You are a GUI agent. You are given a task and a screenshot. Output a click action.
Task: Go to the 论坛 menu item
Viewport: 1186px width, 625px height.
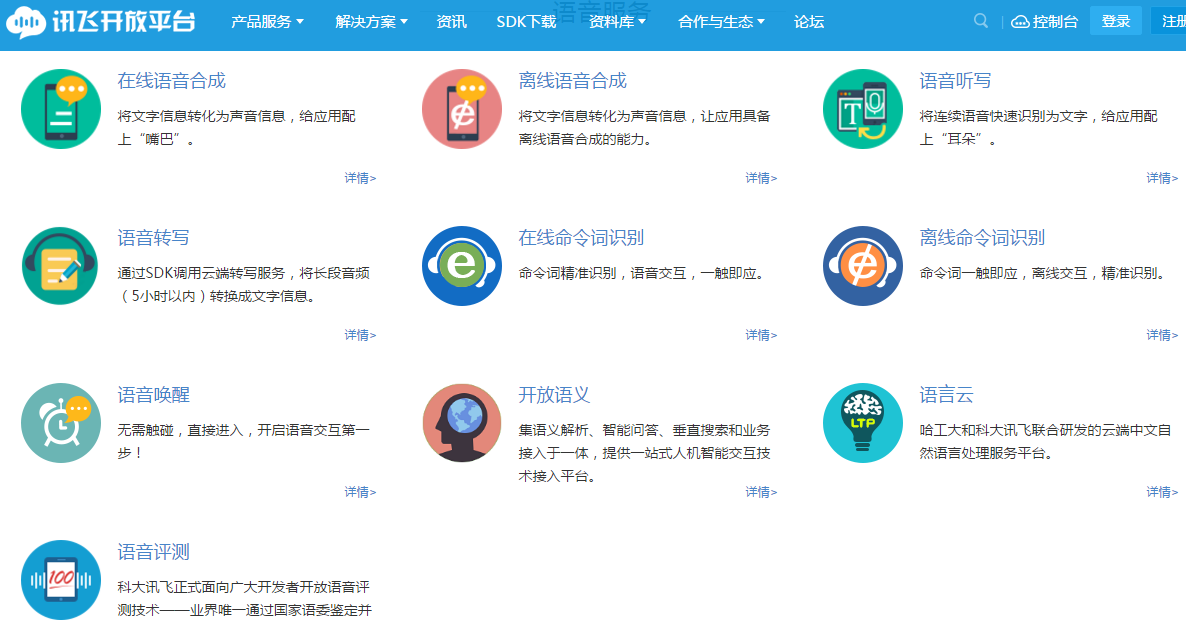click(x=809, y=22)
